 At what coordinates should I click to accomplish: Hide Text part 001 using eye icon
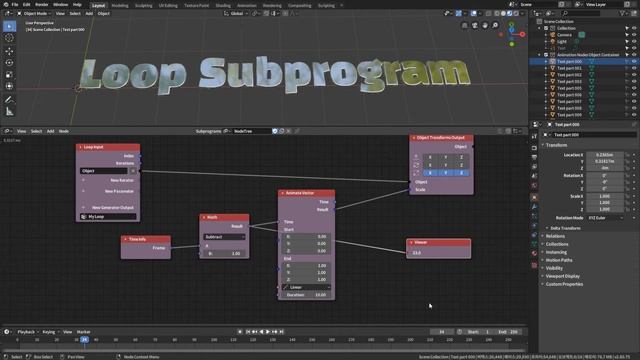pyautogui.click(x=634, y=68)
